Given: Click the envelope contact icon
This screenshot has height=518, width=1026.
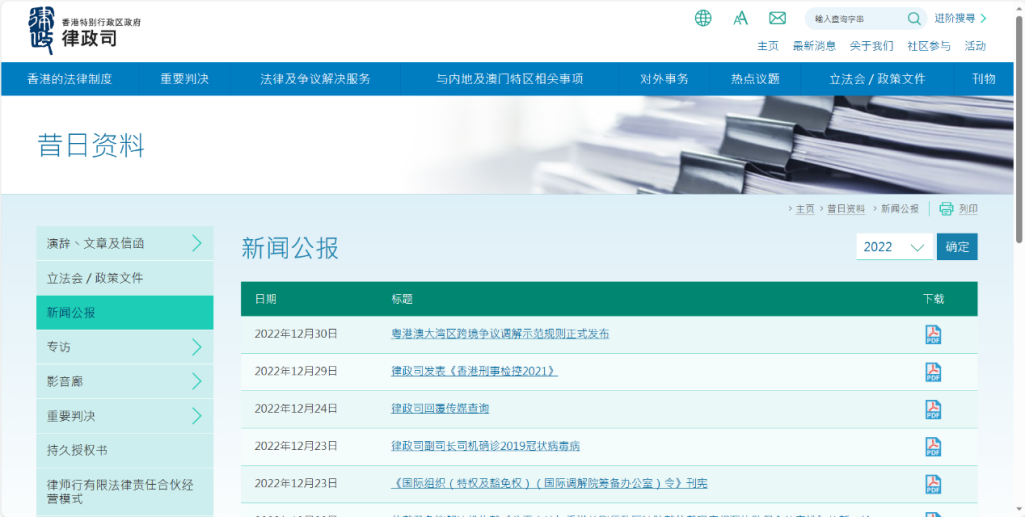Looking at the screenshot, I should pos(777,18).
